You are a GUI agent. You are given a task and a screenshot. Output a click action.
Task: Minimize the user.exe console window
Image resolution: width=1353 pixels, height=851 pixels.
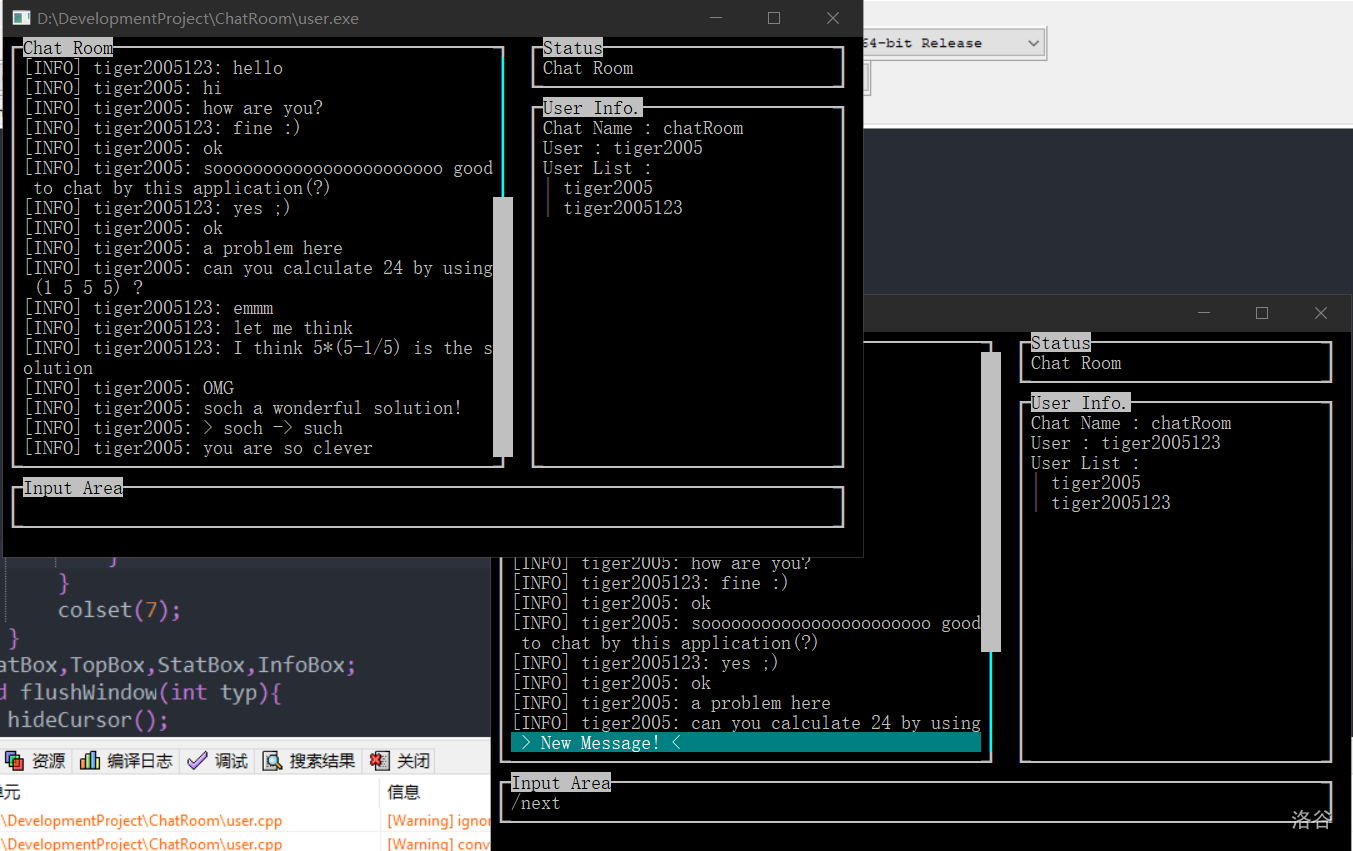point(715,18)
